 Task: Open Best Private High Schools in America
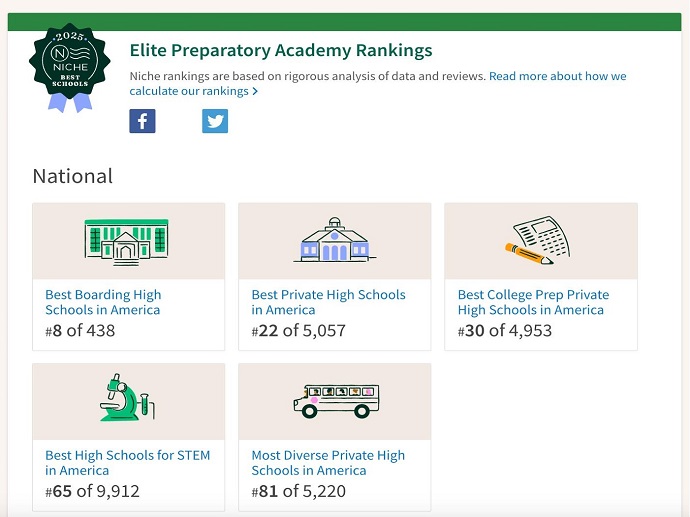click(328, 302)
